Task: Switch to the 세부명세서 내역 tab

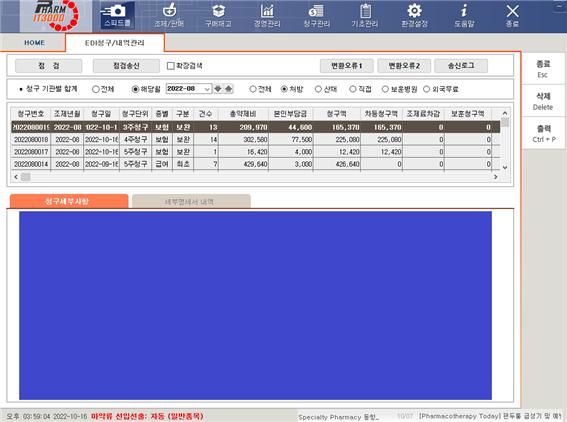Action: tap(191, 201)
